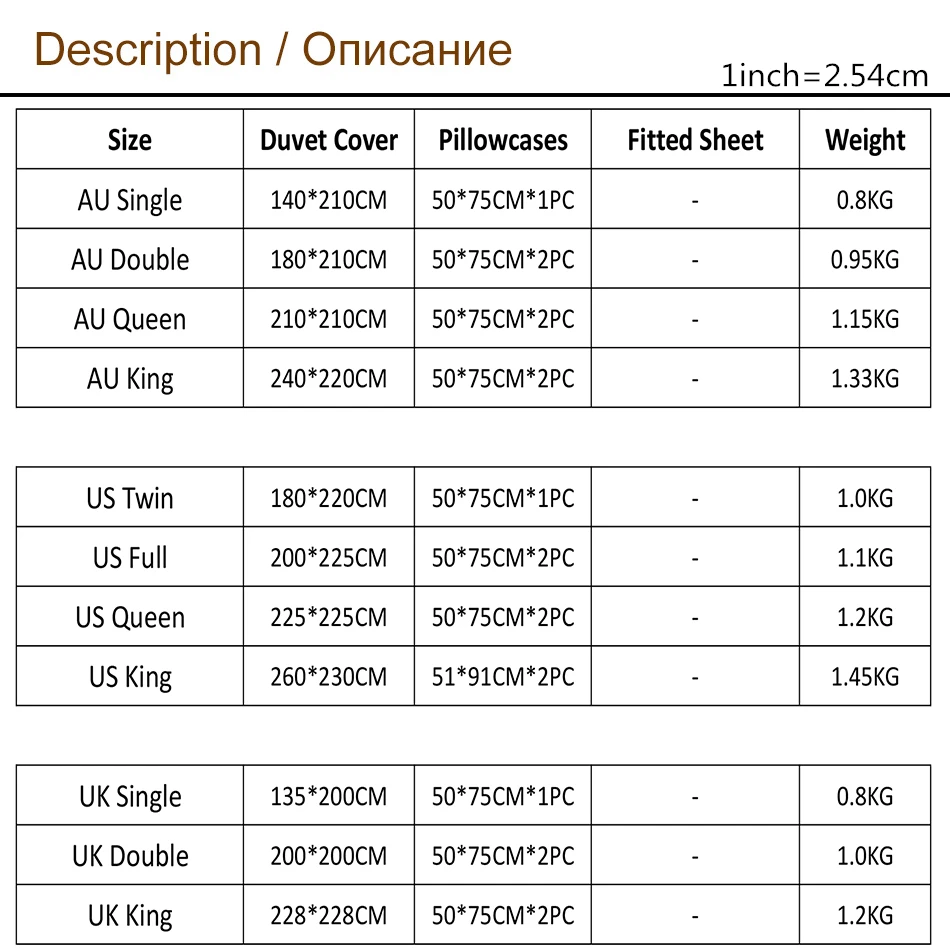Image resolution: width=950 pixels, height=950 pixels.
Task: Click the Fitted Sheet column header
Action: click(x=695, y=140)
